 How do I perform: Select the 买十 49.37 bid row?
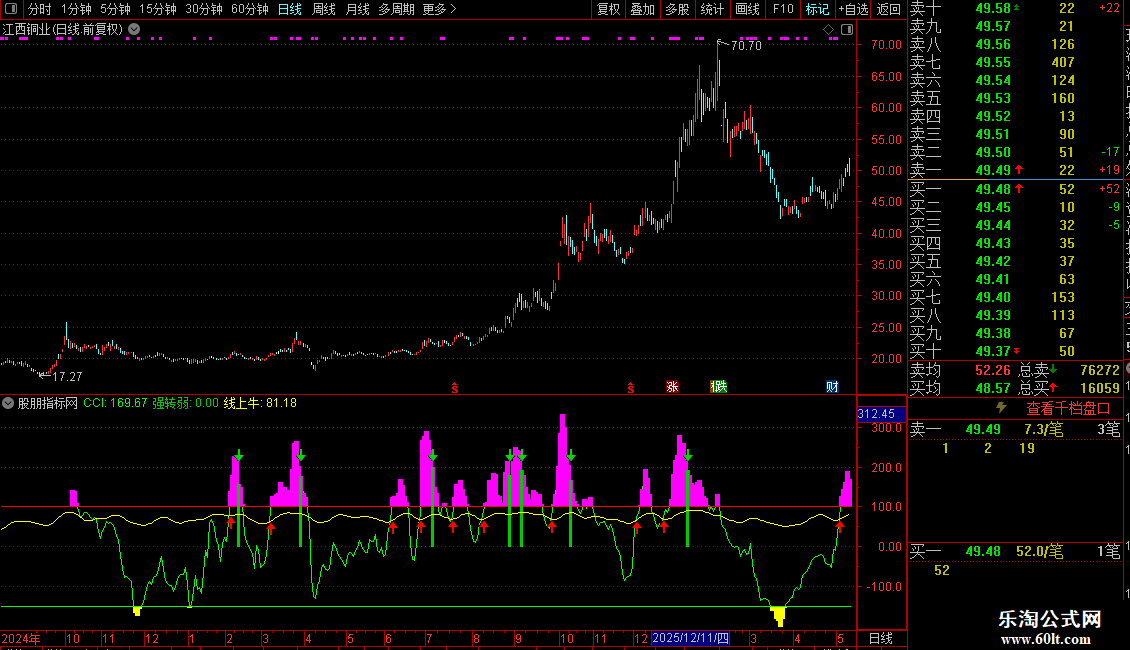(x=1015, y=351)
